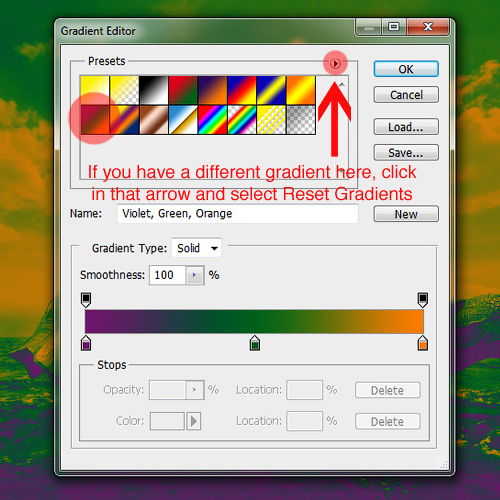Open the Opacity arrow in Stops
Screen dimensions: 500x500
coord(195,390)
